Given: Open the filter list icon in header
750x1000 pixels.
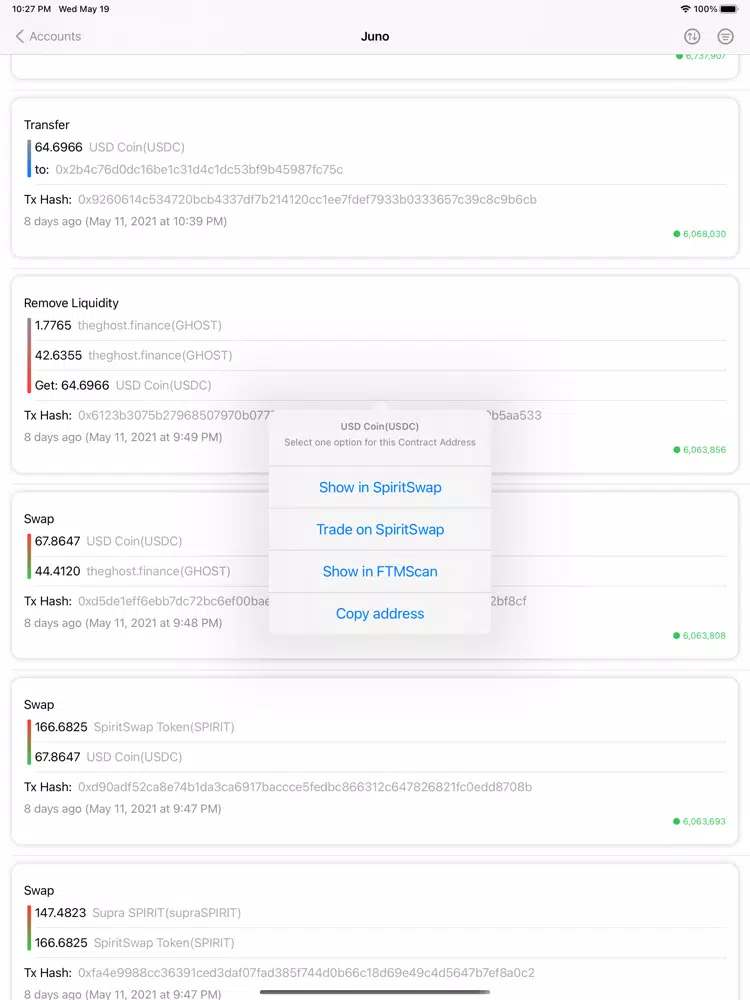Looking at the screenshot, I should coord(725,36).
